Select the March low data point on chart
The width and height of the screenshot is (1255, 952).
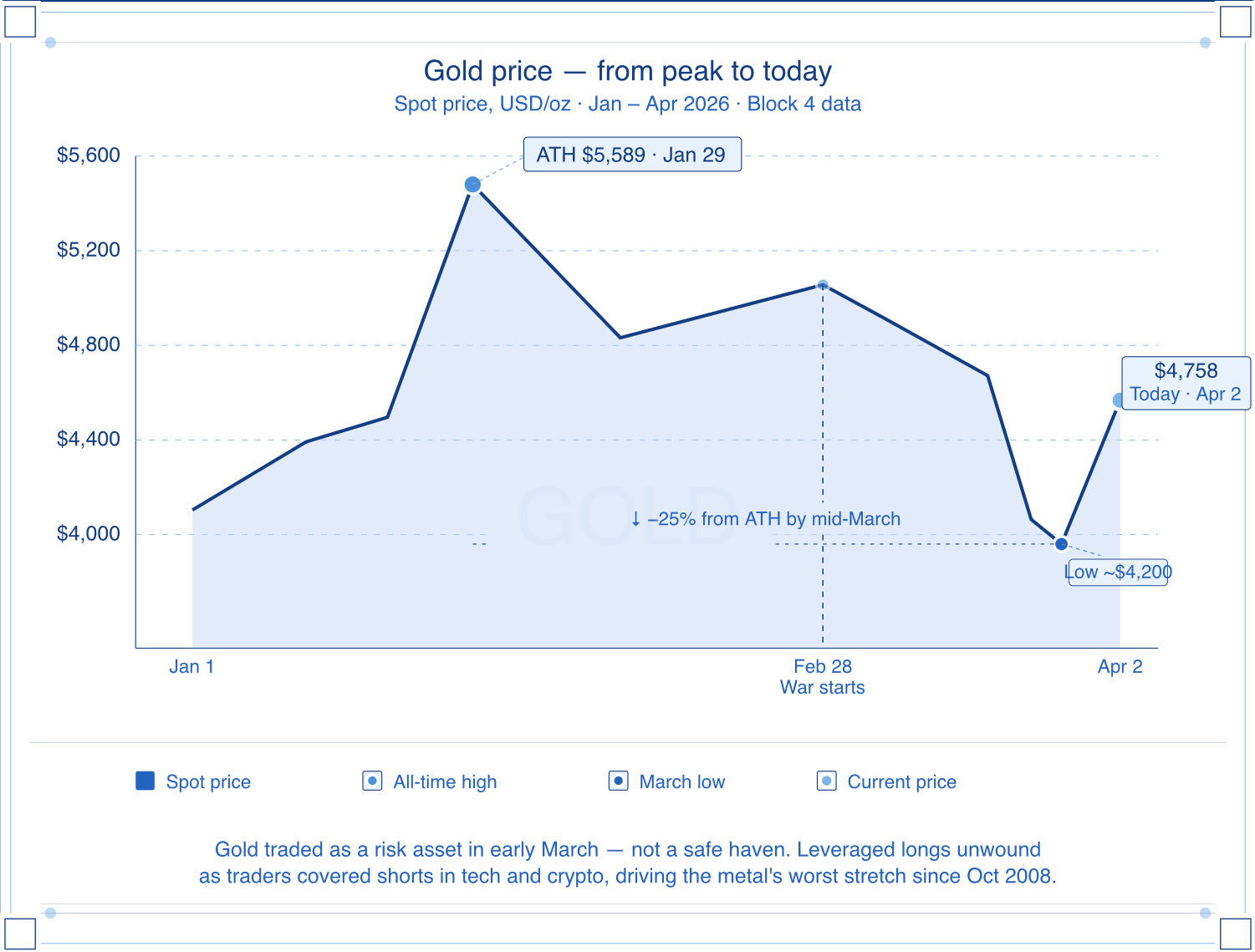[1061, 544]
